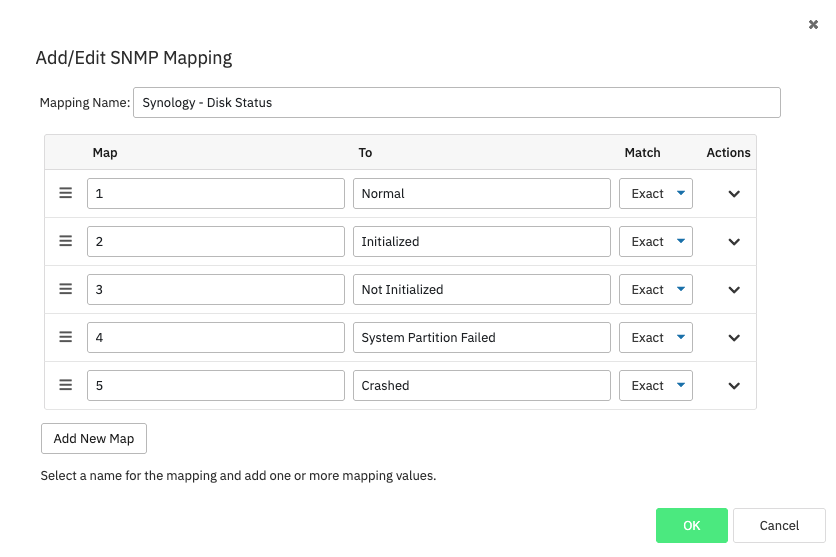Screen dimensions: 836x557
Task: Click the Actions column header
Action: tap(728, 153)
